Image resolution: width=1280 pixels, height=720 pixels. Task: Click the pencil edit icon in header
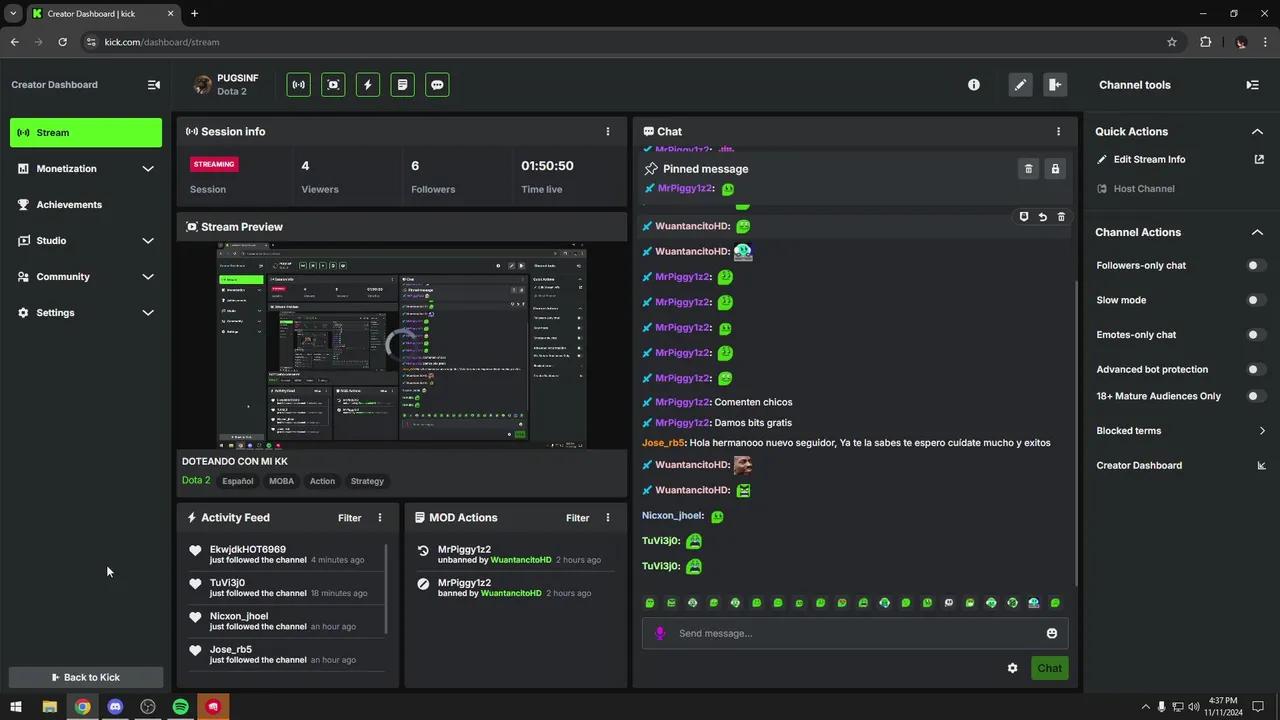coord(1019,85)
